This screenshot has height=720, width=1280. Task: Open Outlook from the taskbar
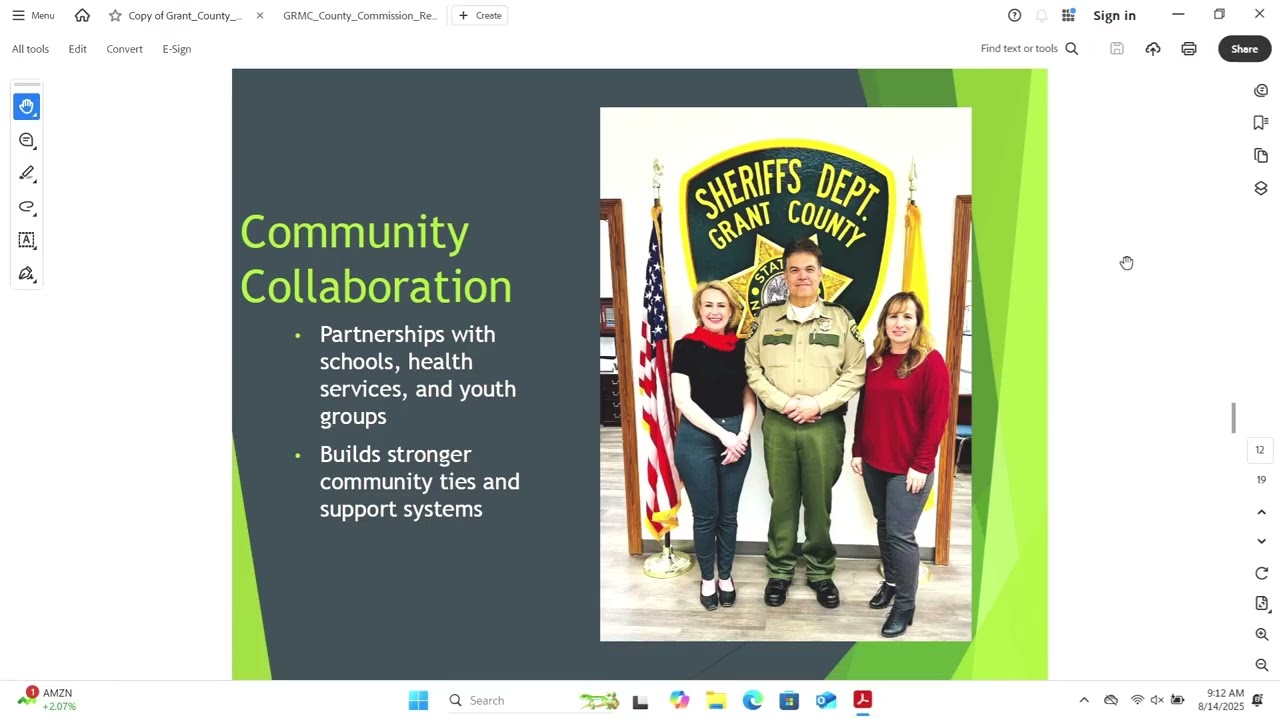(826, 700)
